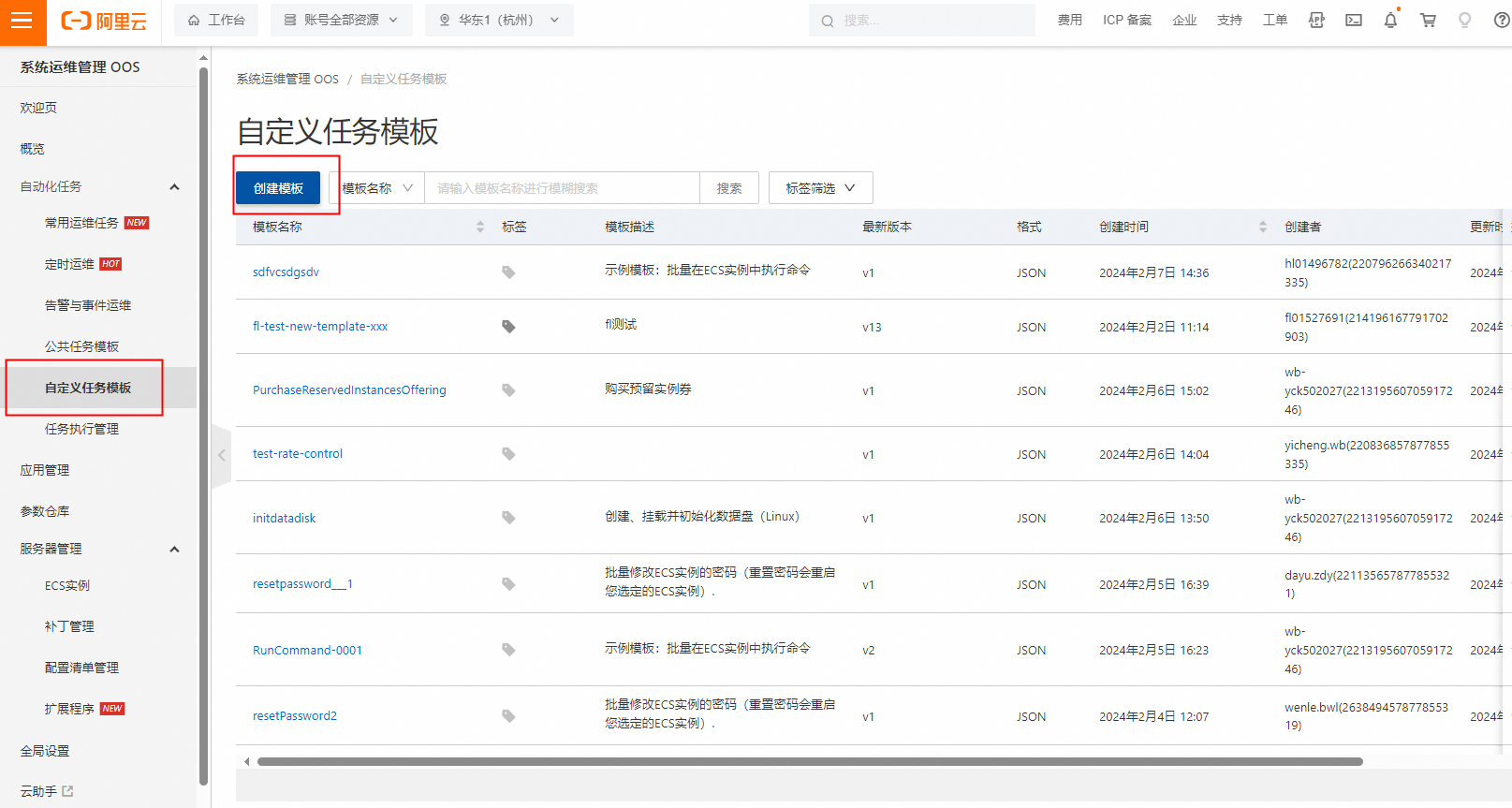Open the 费用 top menu
This screenshot has width=1512, height=808.
1070,20
